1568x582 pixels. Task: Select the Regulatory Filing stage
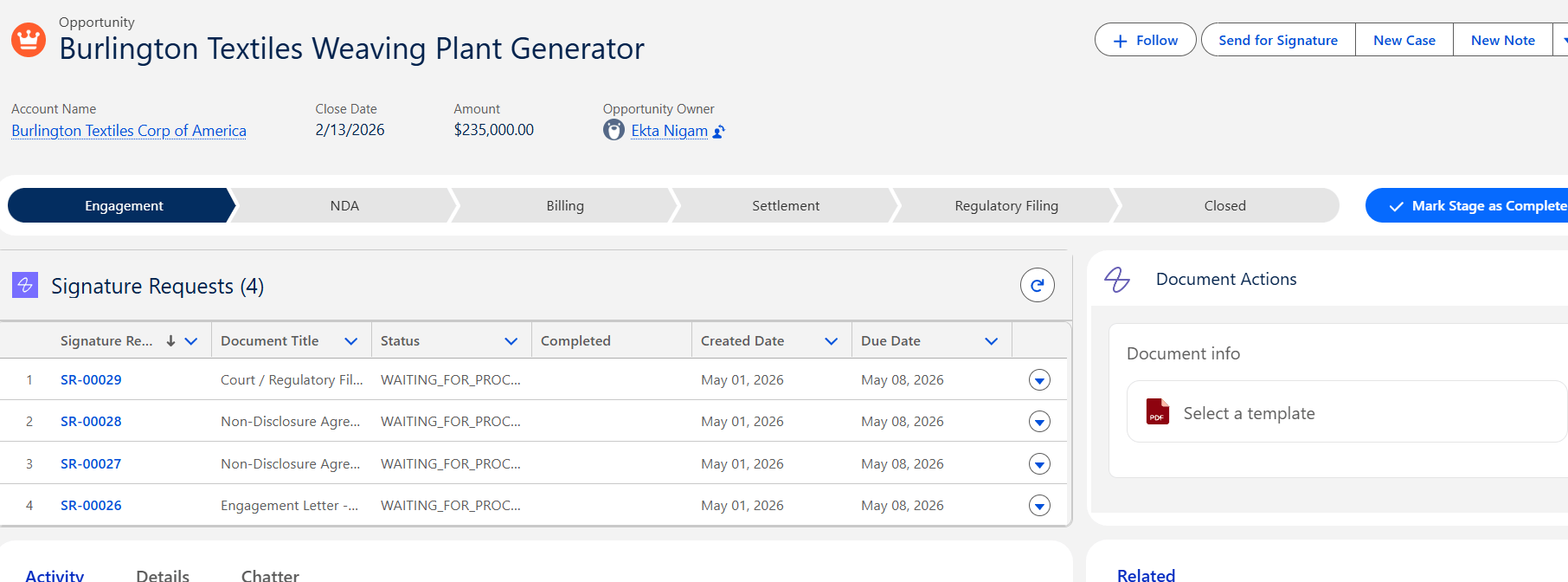(x=1006, y=205)
